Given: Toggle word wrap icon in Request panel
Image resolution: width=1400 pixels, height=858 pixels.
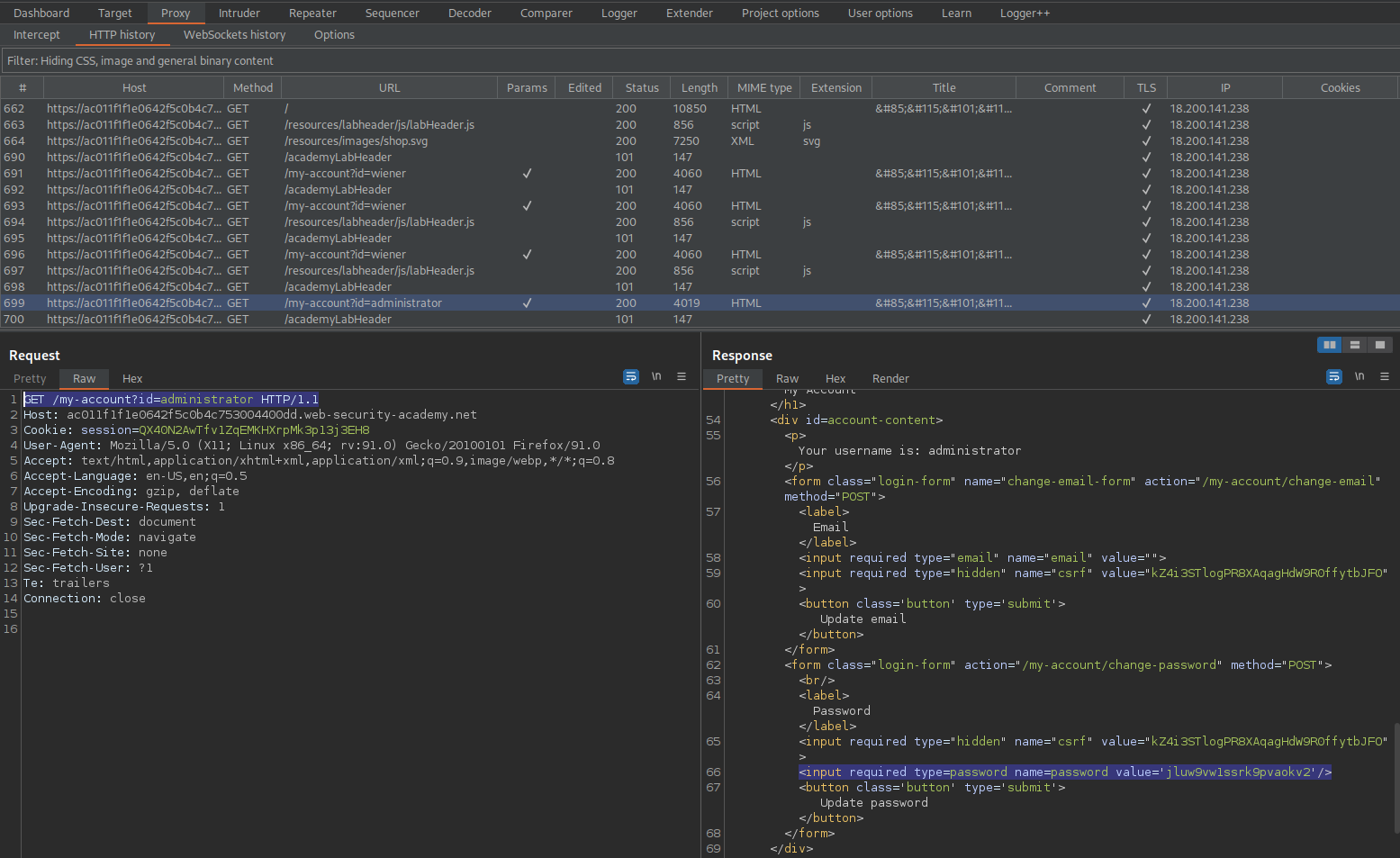Looking at the screenshot, I should pos(631,376).
